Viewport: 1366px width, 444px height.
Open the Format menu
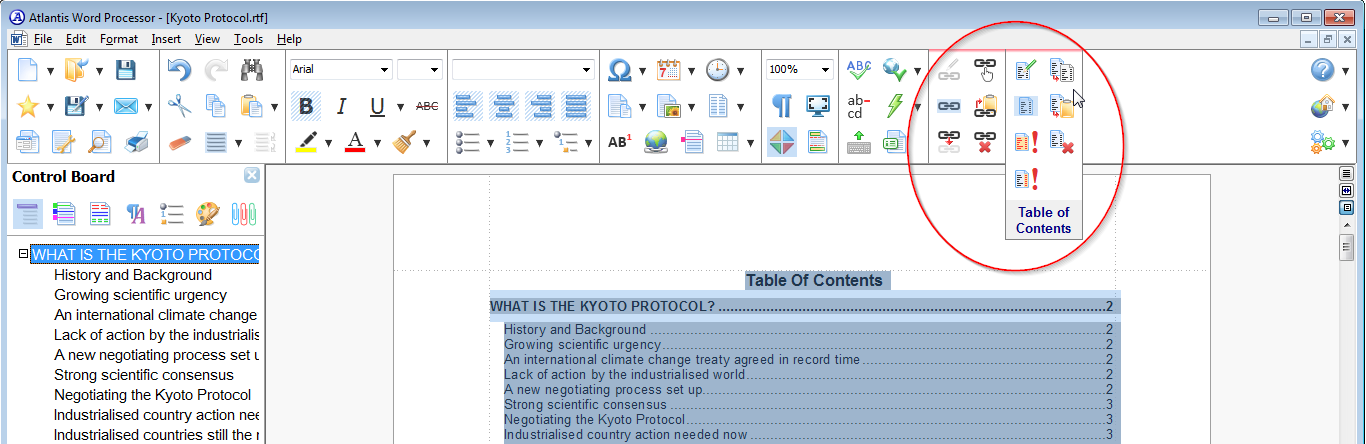point(119,39)
